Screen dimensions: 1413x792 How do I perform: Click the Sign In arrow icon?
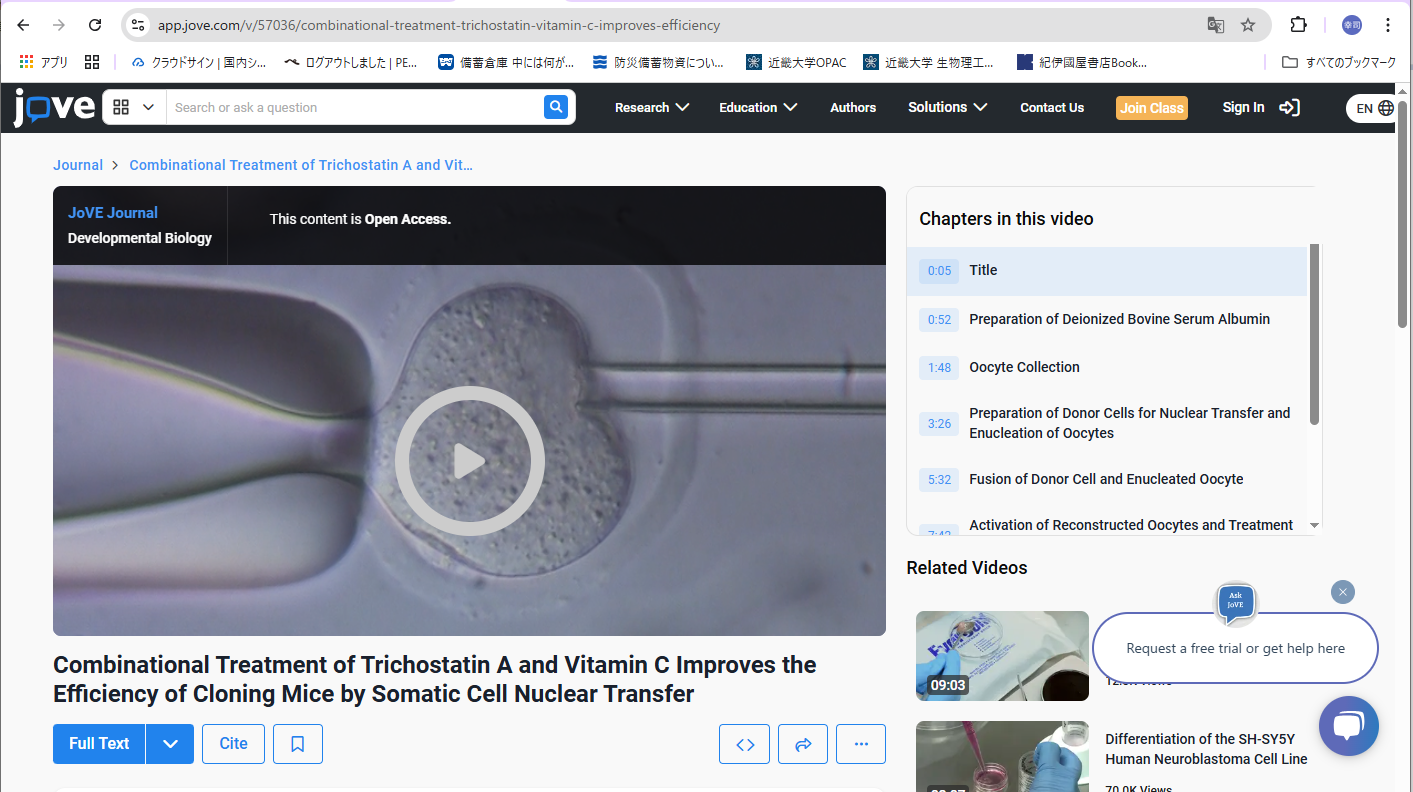click(x=1290, y=107)
